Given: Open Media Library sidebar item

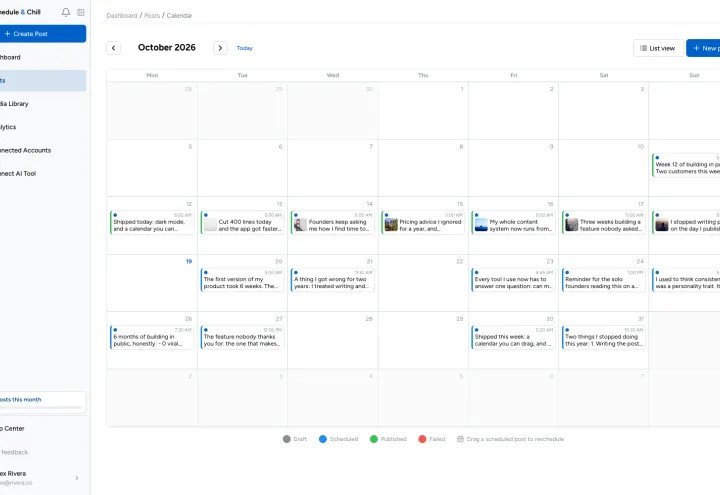Looking at the screenshot, I should pos(42,104).
